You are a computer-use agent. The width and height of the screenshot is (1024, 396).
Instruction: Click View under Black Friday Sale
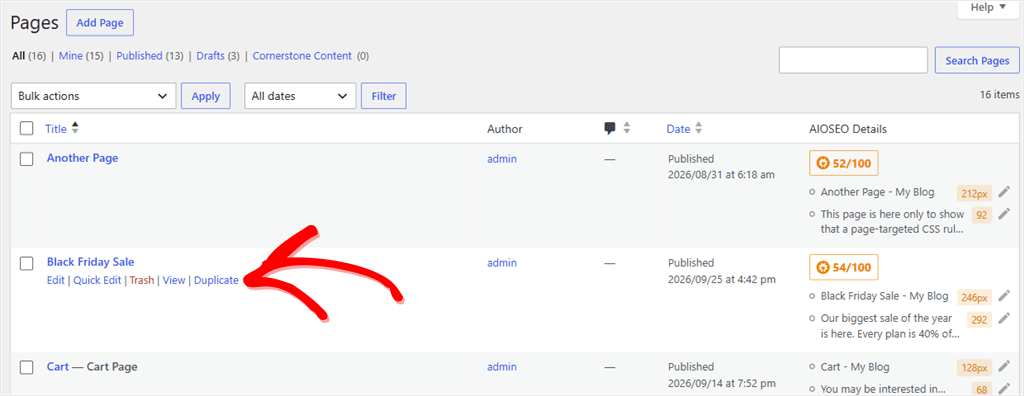tap(174, 280)
